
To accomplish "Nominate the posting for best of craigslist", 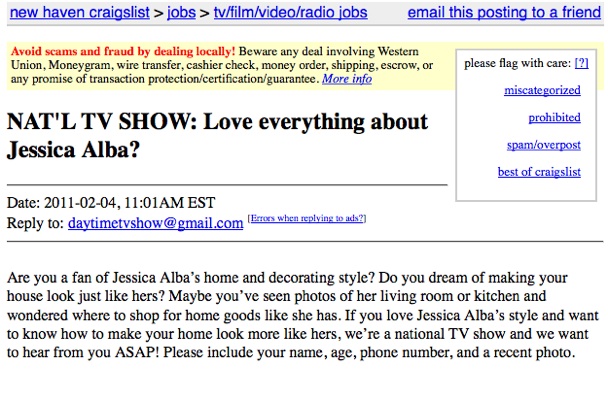I will click(538, 172).
